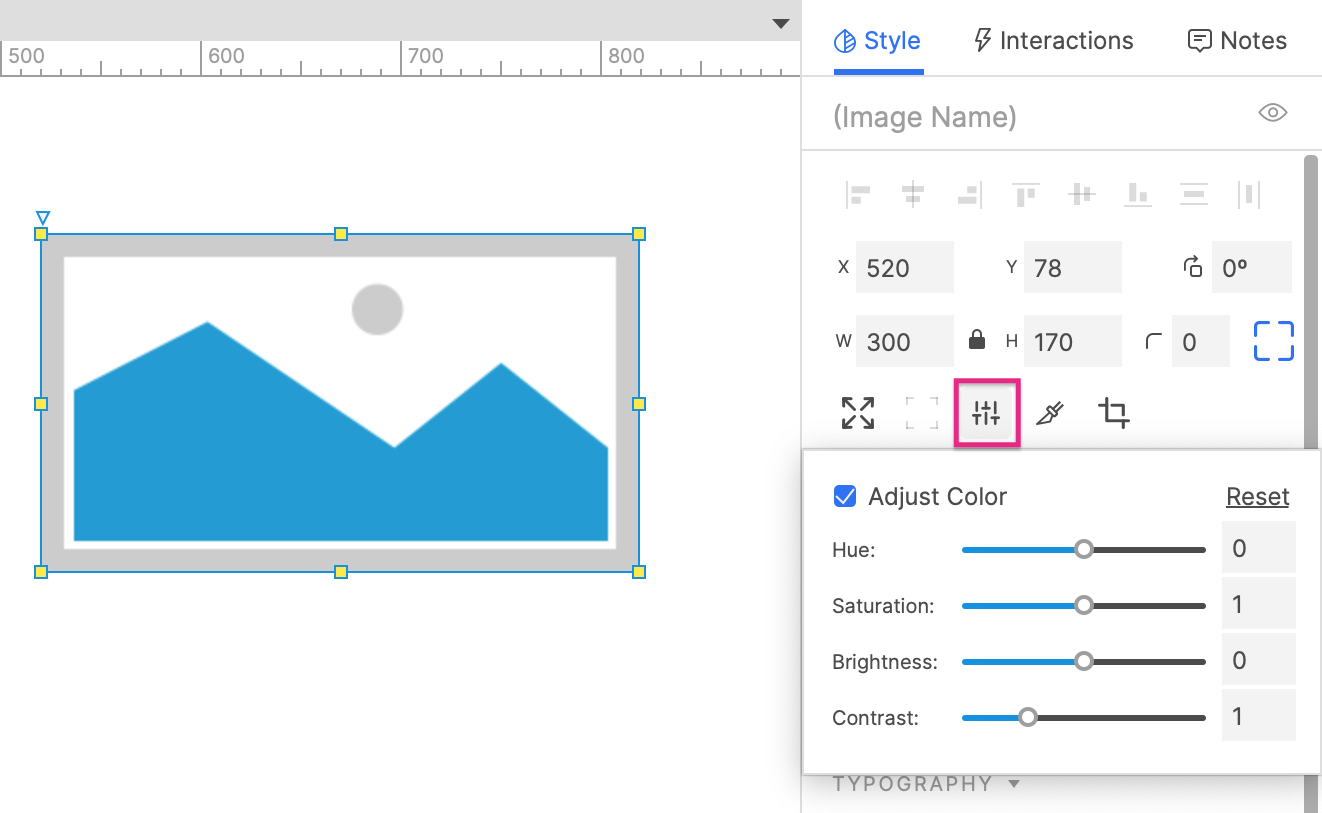Uncheck the Adjust Color checkbox
1322x813 pixels.
point(844,496)
